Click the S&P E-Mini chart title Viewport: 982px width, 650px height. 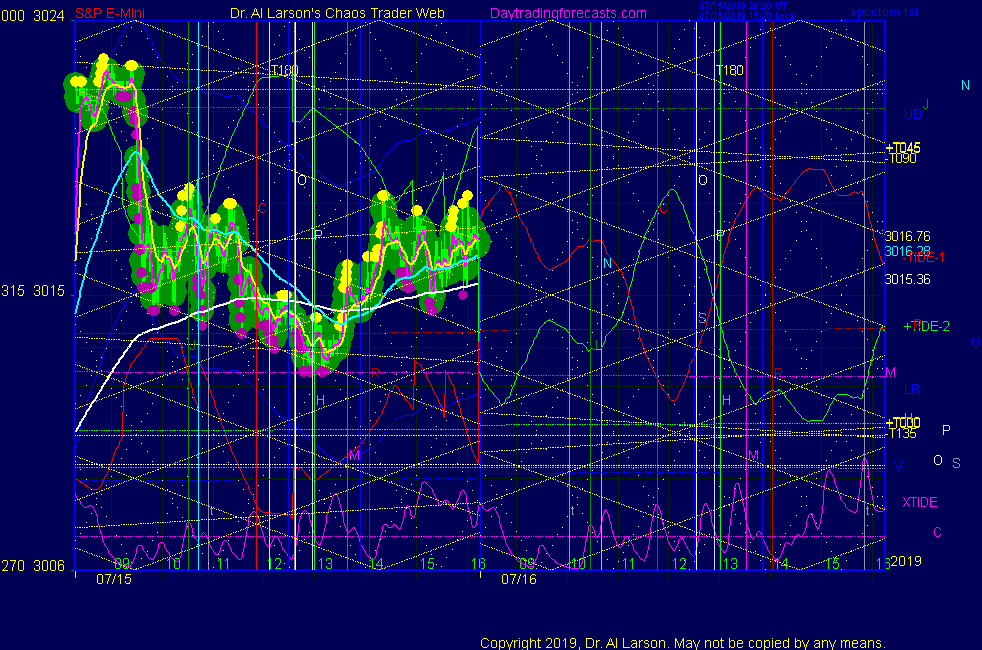pyautogui.click(x=110, y=13)
